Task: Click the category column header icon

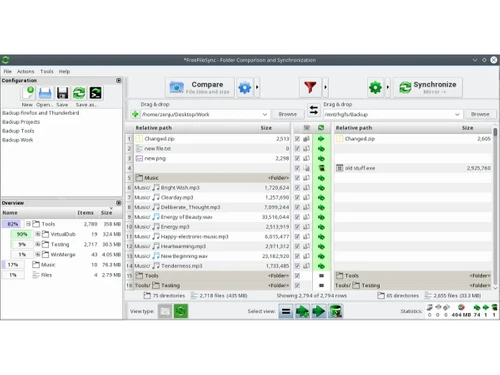Action: [307, 128]
